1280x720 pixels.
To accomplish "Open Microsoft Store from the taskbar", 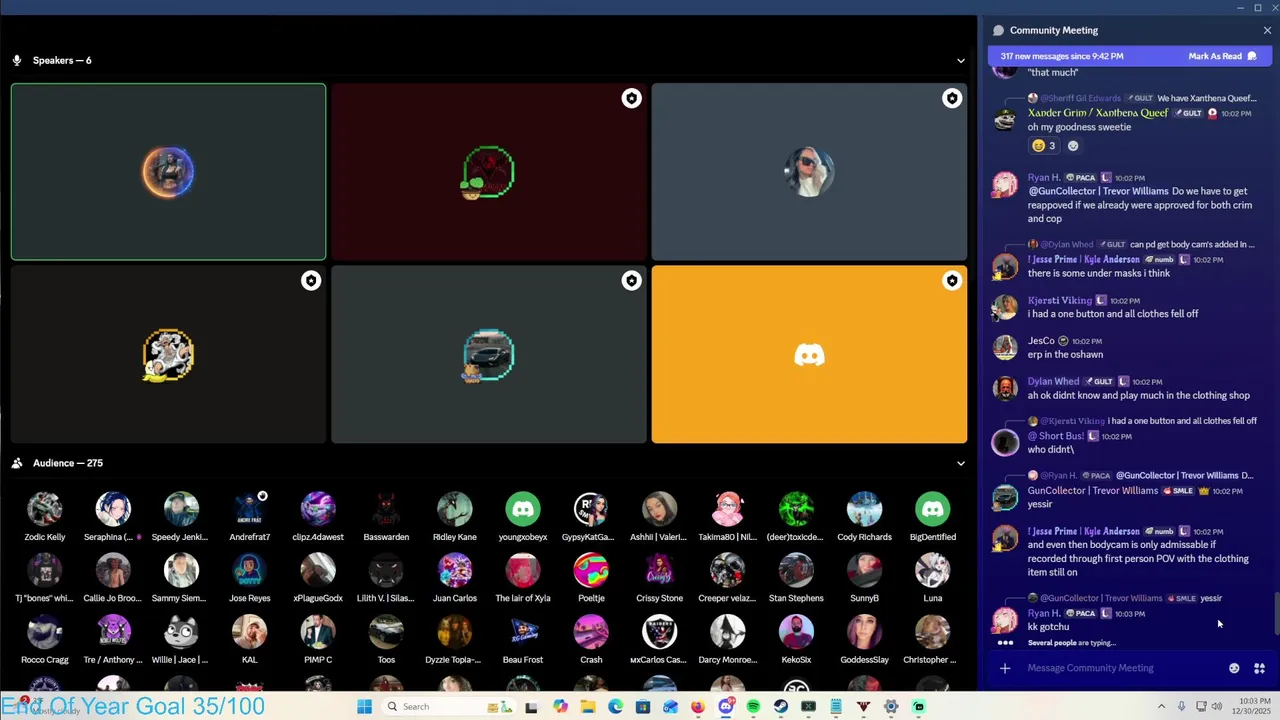I will (643, 706).
